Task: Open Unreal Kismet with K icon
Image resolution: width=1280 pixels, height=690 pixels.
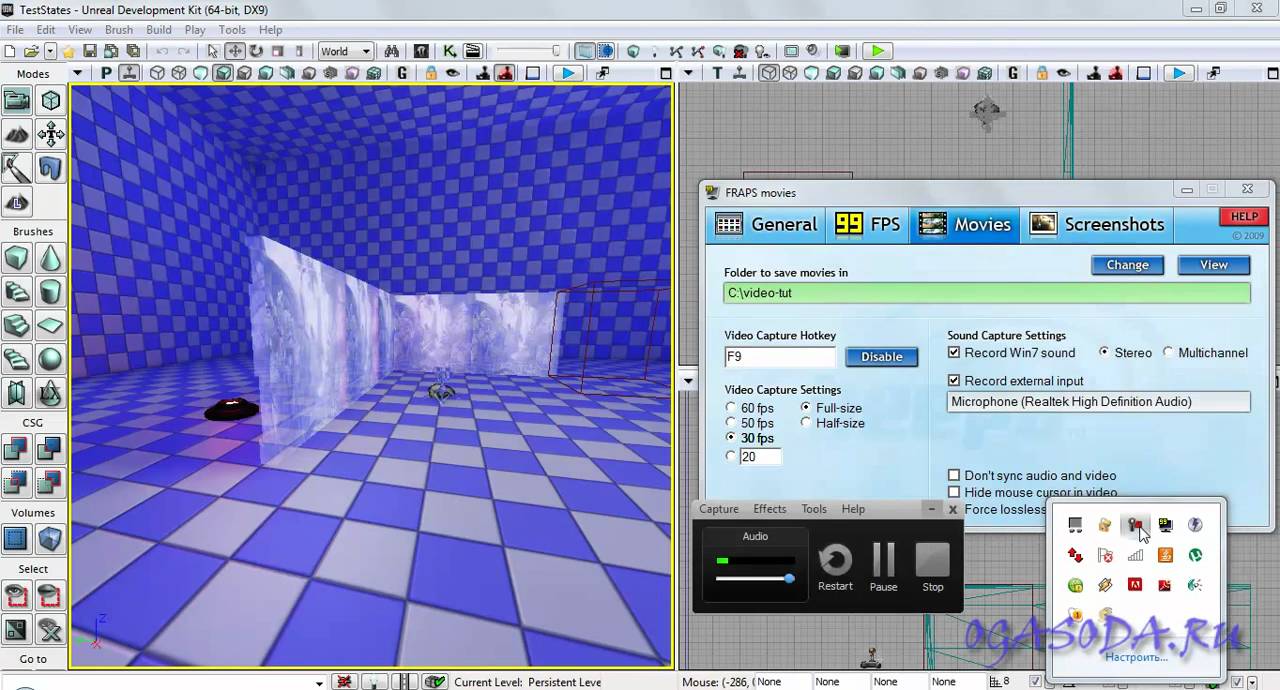Action: (450, 51)
